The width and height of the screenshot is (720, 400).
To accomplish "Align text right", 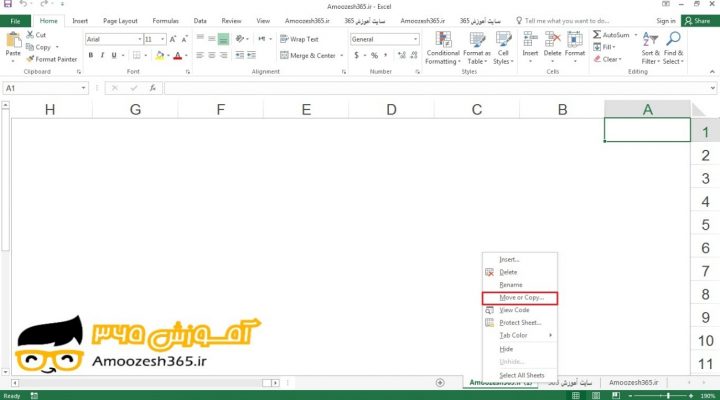I will pos(224,56).
